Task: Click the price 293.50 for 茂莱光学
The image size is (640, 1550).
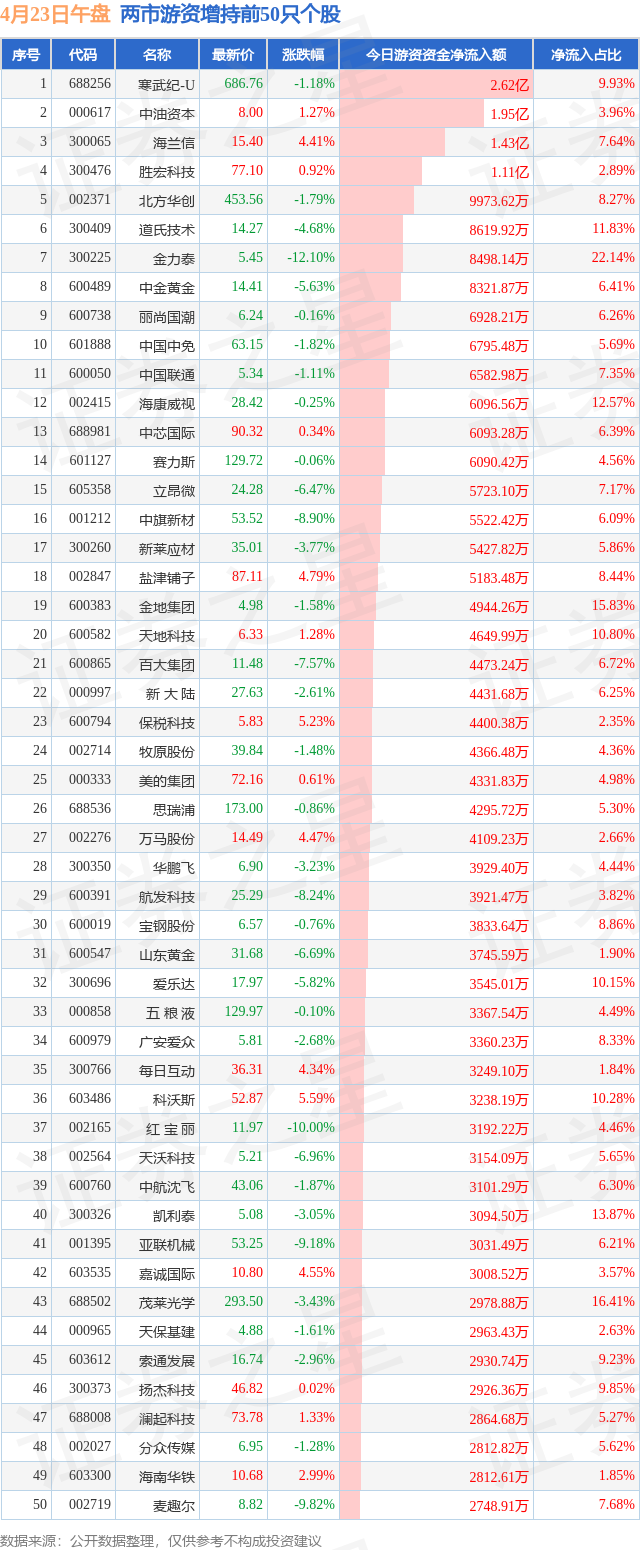Action: (x=244, y=1302)
